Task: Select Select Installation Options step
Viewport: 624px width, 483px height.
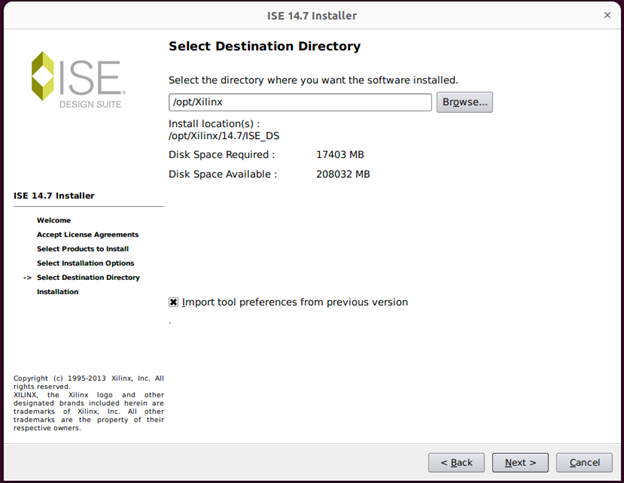Action: coord(85,263)
